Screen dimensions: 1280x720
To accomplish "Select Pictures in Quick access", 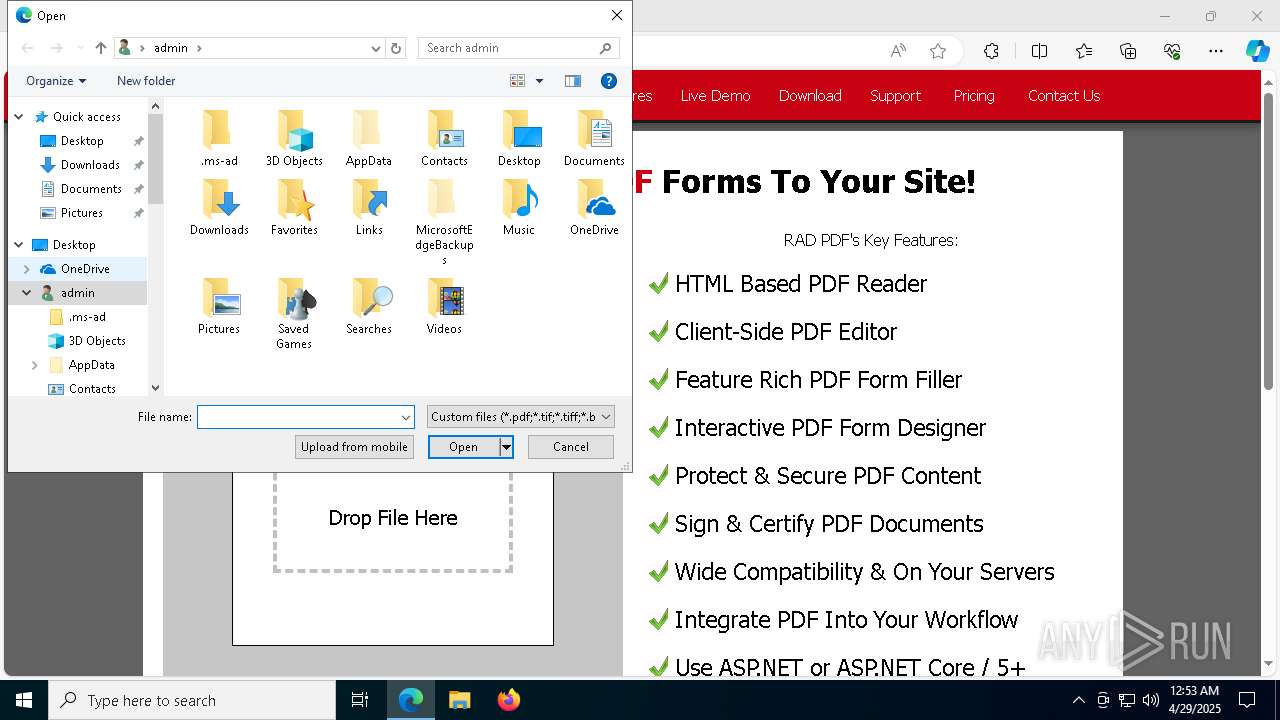I will point(82,213).
